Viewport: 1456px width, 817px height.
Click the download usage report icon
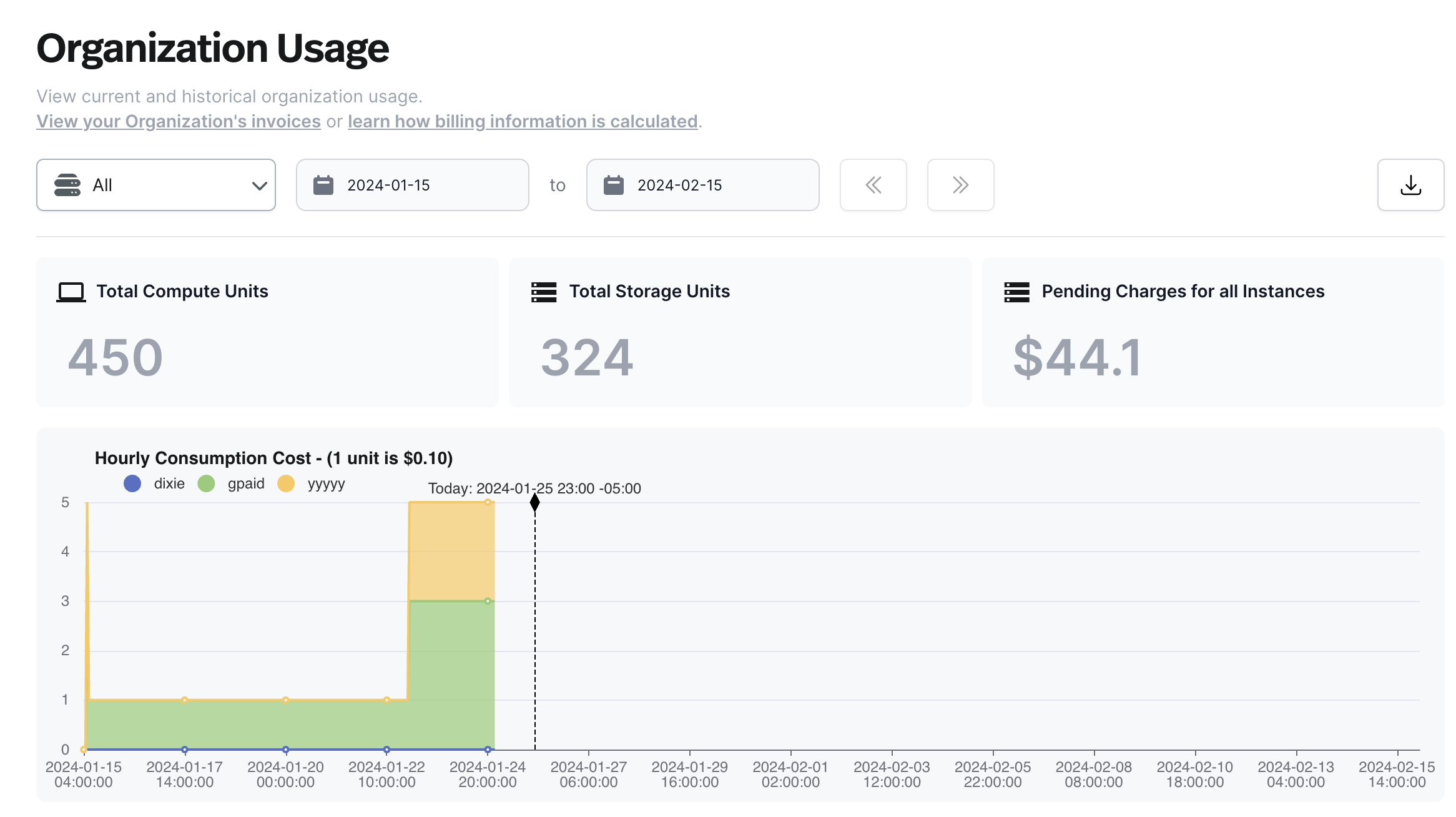tap(1410, 185)
